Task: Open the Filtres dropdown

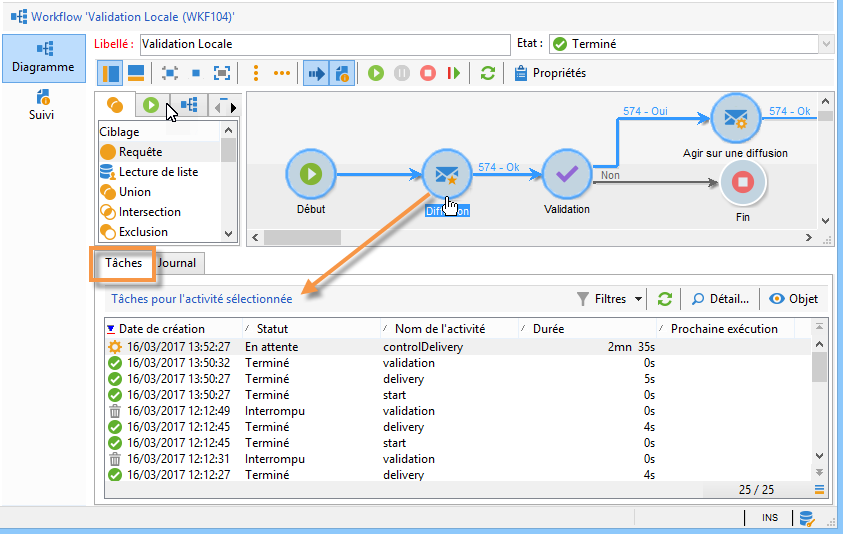Action: pos(610,299)
